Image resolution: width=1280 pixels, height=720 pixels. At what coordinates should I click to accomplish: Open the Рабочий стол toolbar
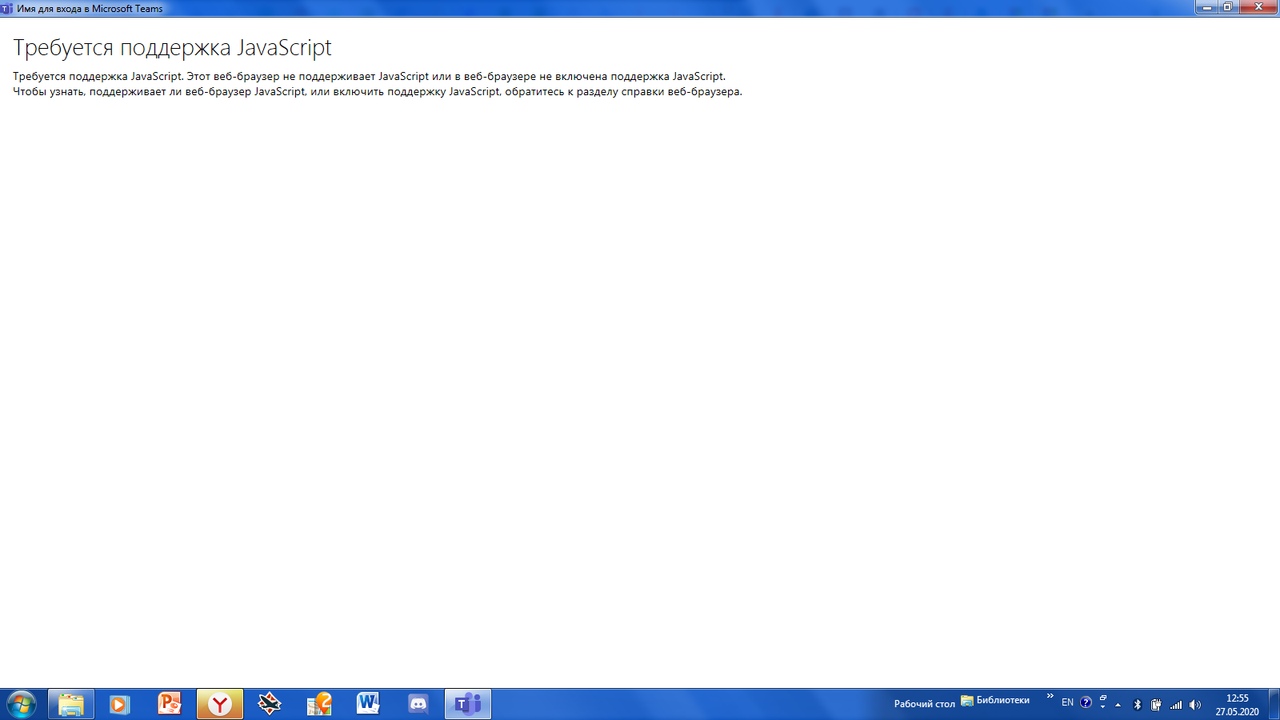[924, 704]
